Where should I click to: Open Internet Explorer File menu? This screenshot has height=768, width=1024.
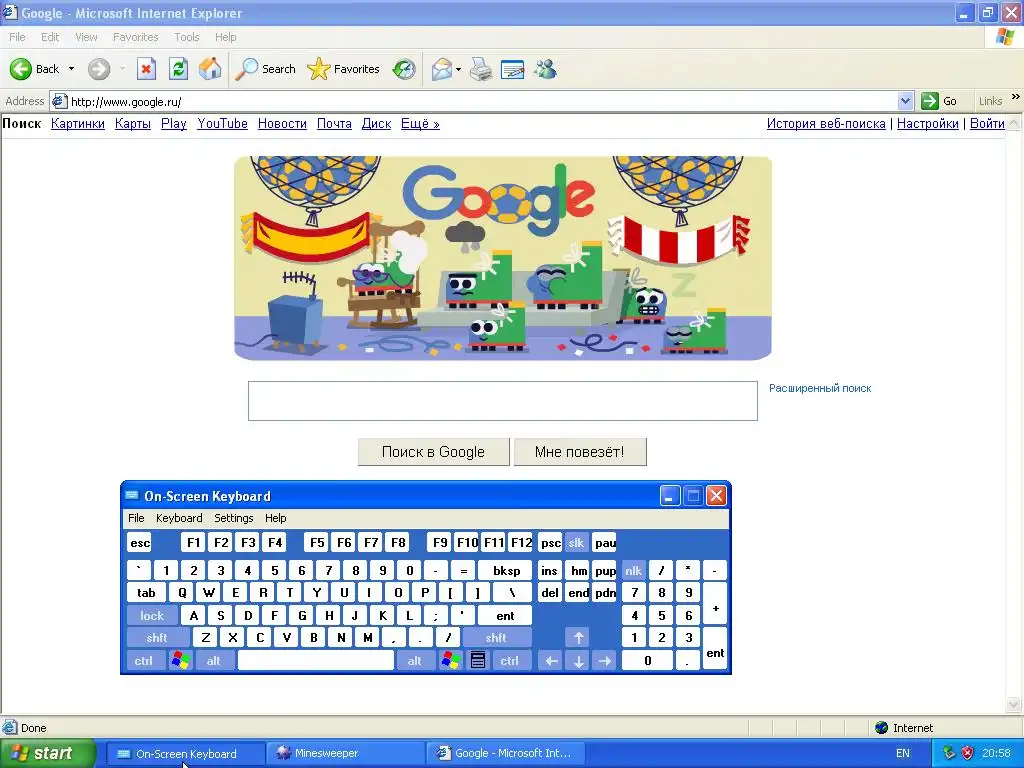click(17, 37)
